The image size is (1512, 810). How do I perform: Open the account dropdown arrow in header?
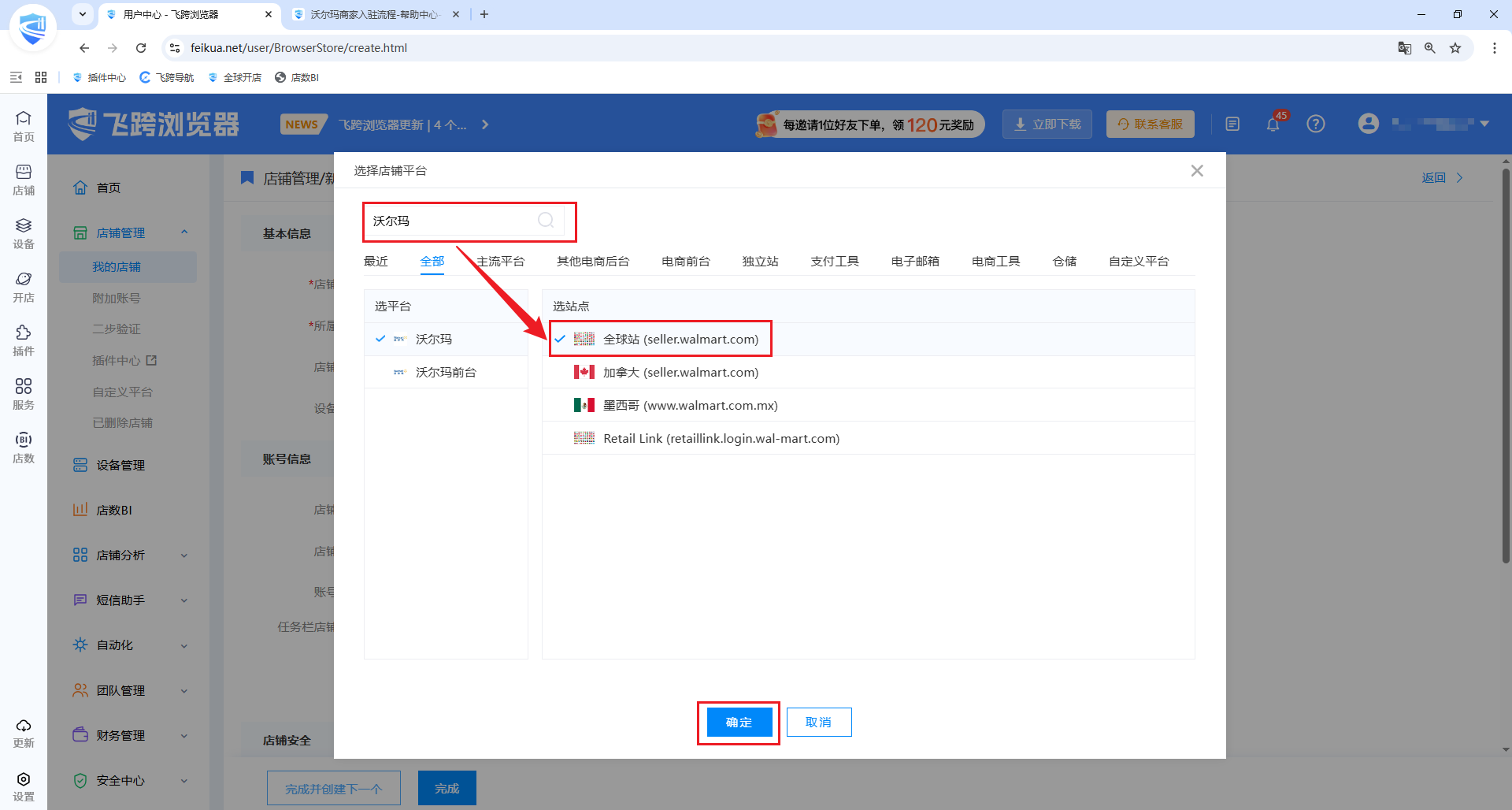tap(1484, 124)
